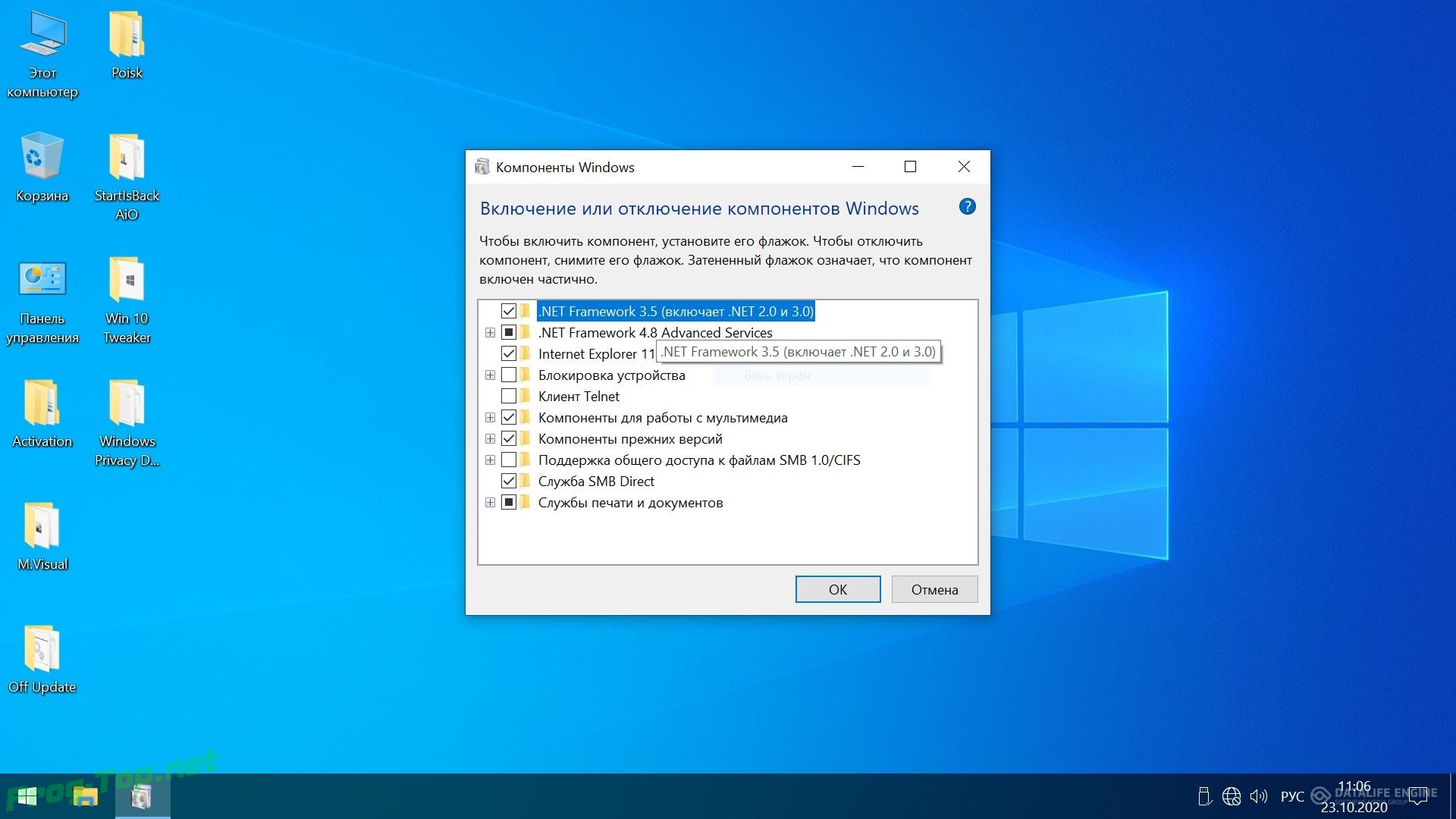Viewport: 1456px width, 819px height.
Task: Expand the SMB 1.0/CIFS support node
Action: tap(490, 460)
